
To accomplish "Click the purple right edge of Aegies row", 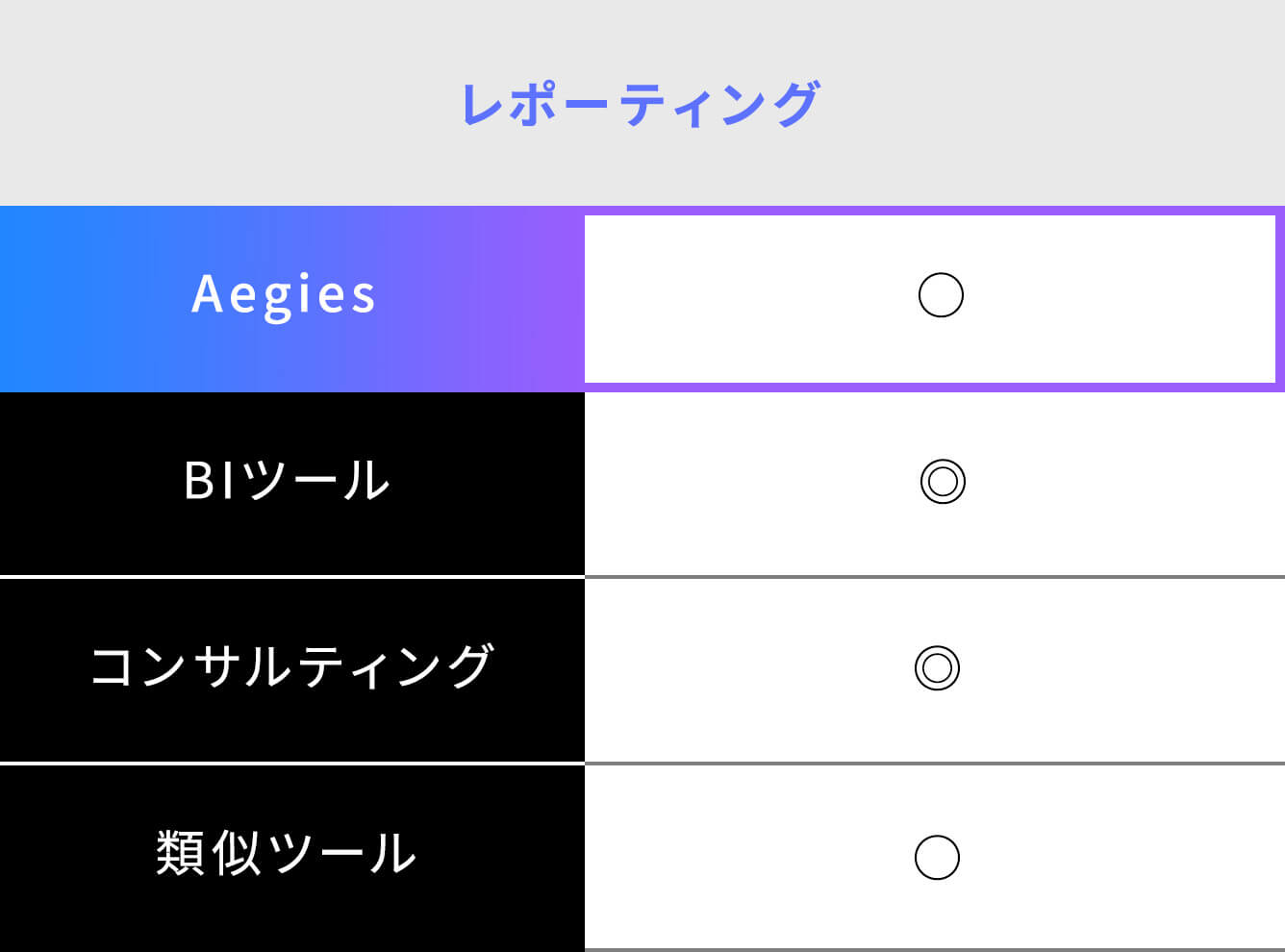I will coord(1280,298).
